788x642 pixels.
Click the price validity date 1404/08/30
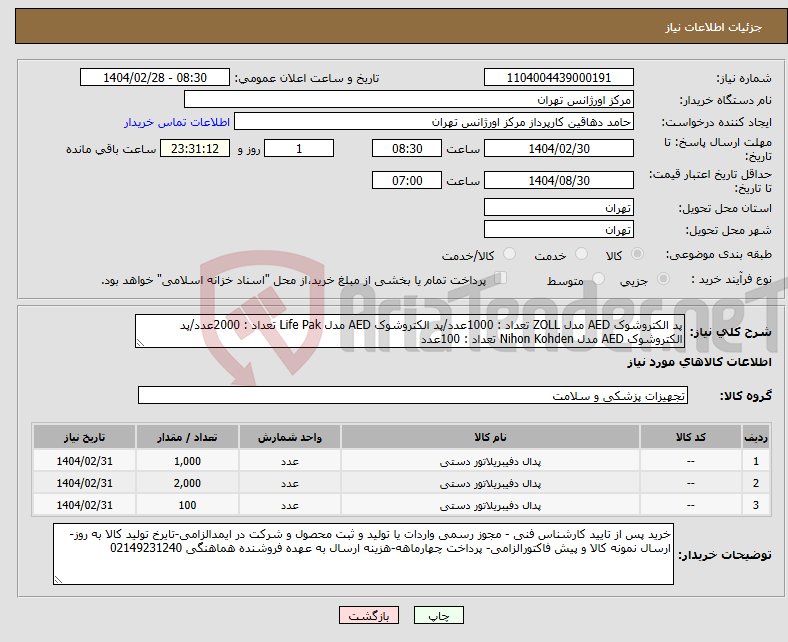click(x=559, y=180)
